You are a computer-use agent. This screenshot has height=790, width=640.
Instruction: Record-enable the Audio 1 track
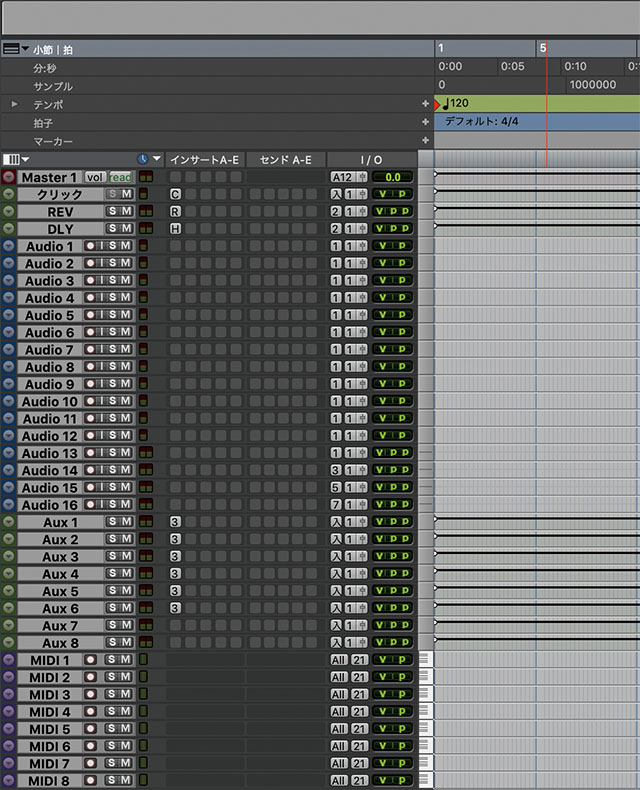click(x=90, y=246)
